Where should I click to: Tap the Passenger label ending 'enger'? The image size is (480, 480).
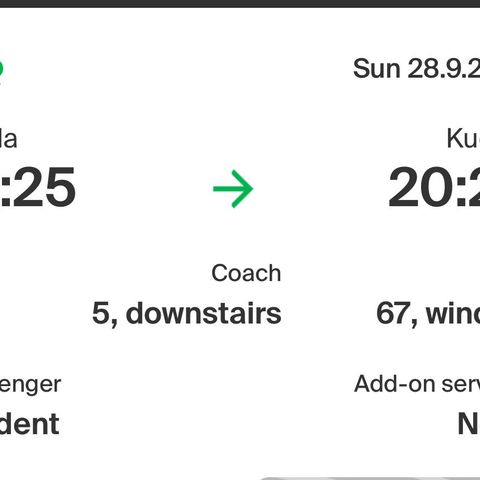[x=30, y=385]
